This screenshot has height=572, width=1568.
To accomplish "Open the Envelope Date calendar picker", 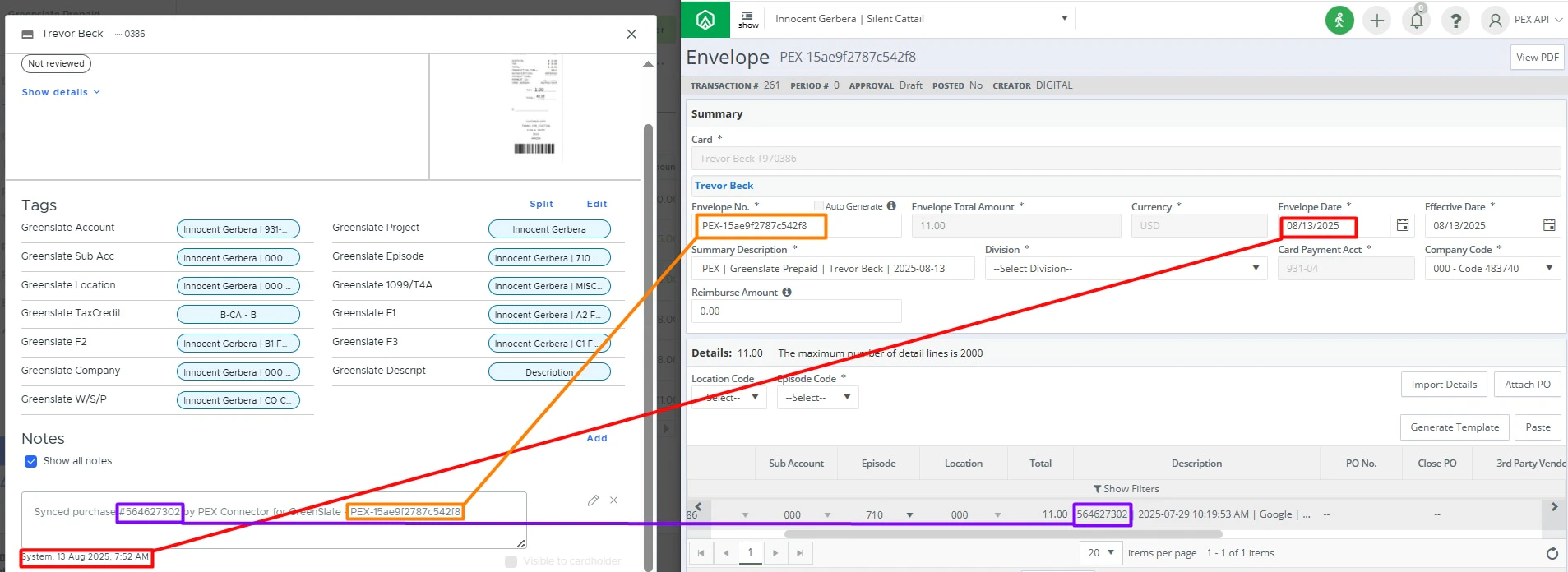I will [x=1403, y=225].
